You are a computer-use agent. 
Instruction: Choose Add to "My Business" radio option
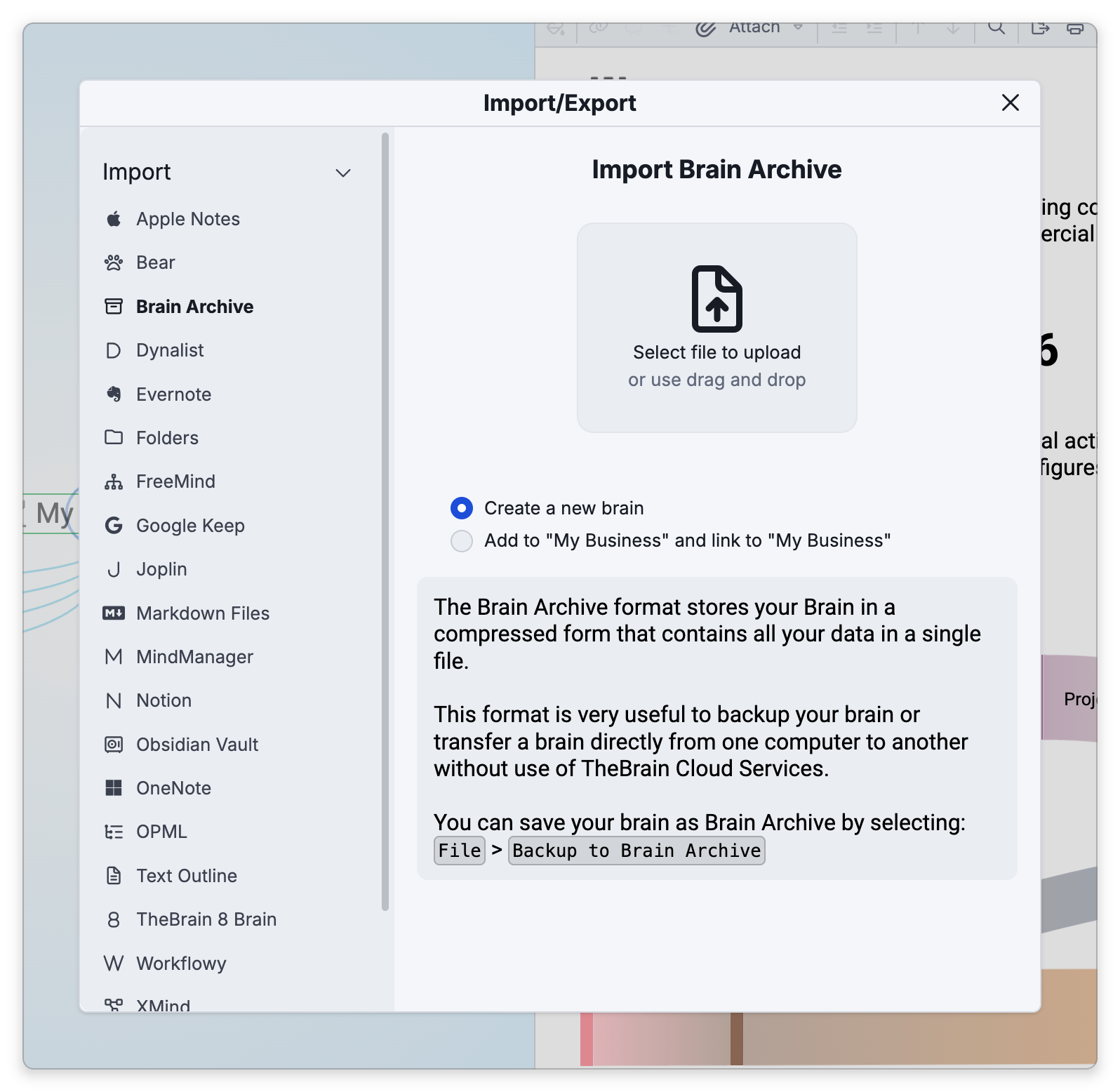pos(462,541)
